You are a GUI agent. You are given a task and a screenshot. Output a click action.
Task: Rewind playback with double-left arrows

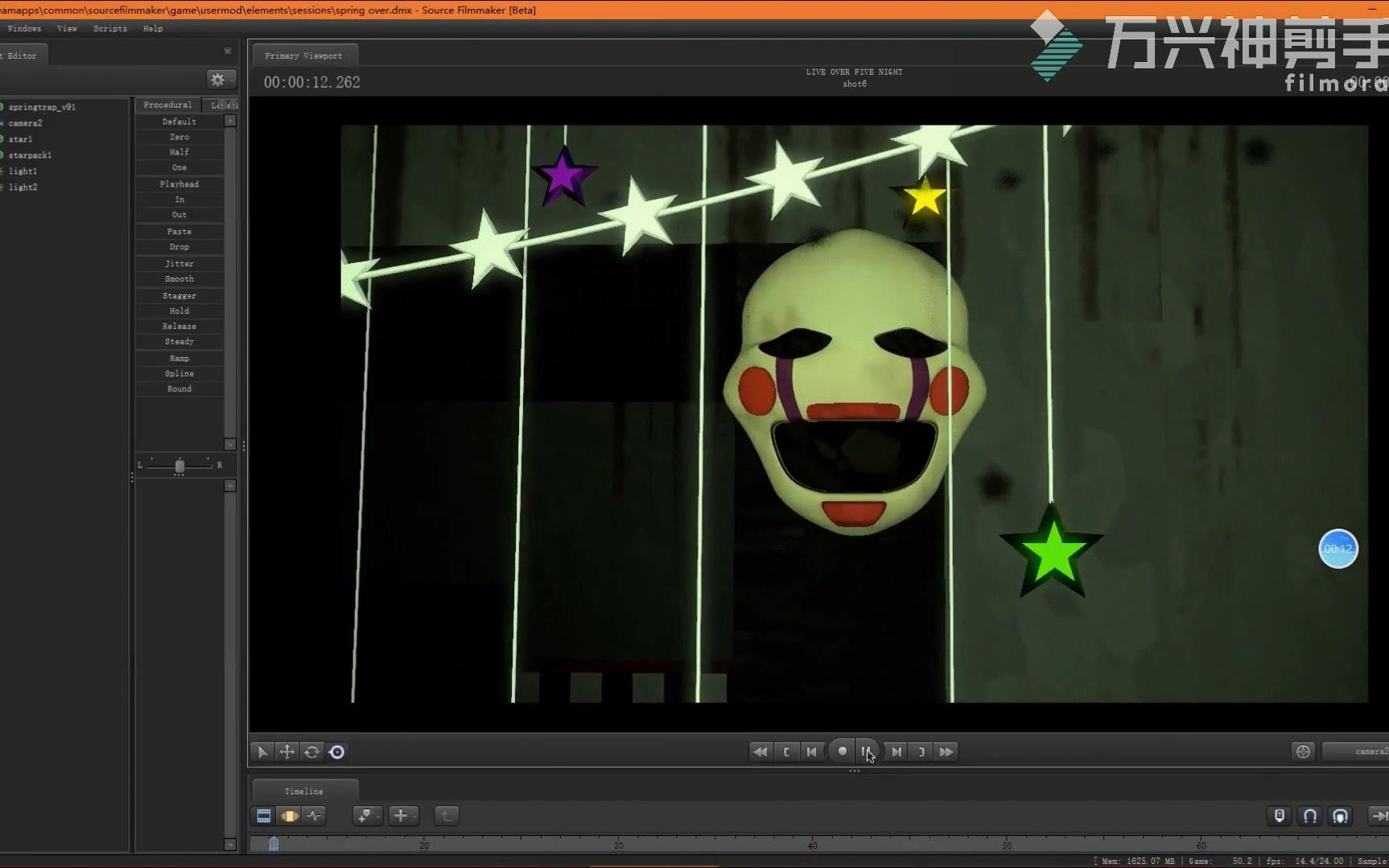(x=760, y=751)
